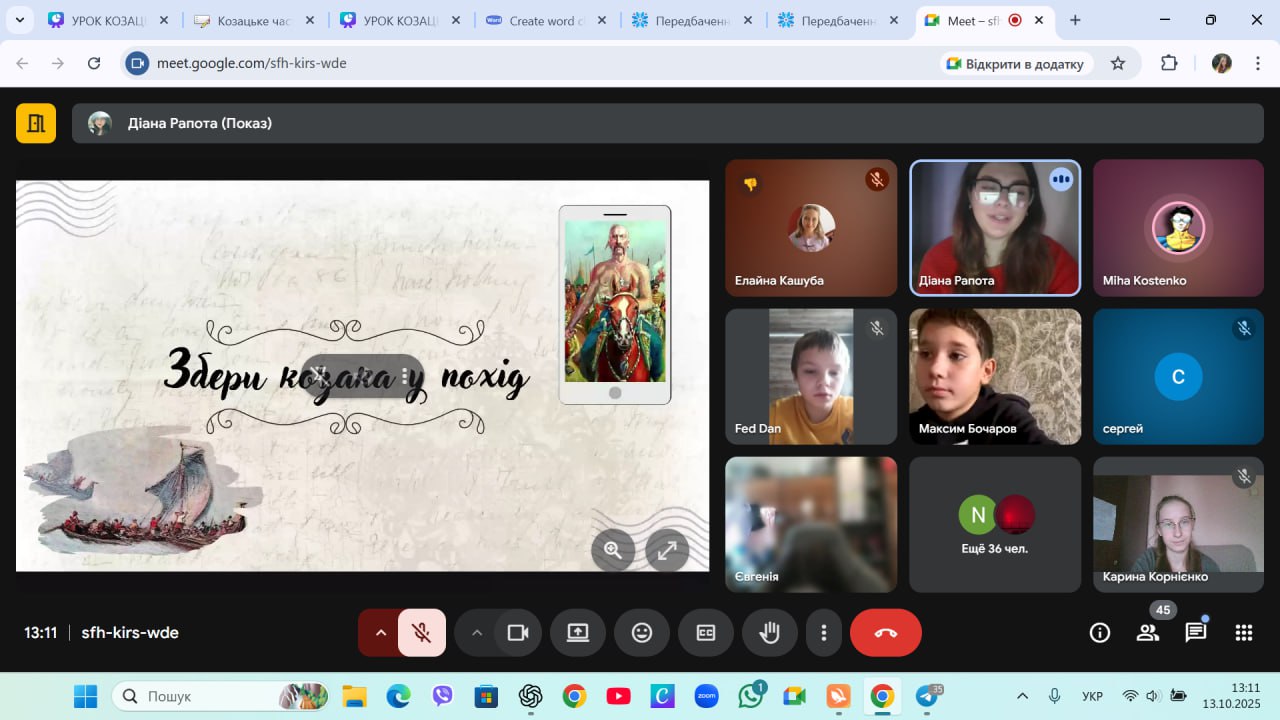Open meeting details info icon
Screen dimensions: 1280x720
(1099, 633)
